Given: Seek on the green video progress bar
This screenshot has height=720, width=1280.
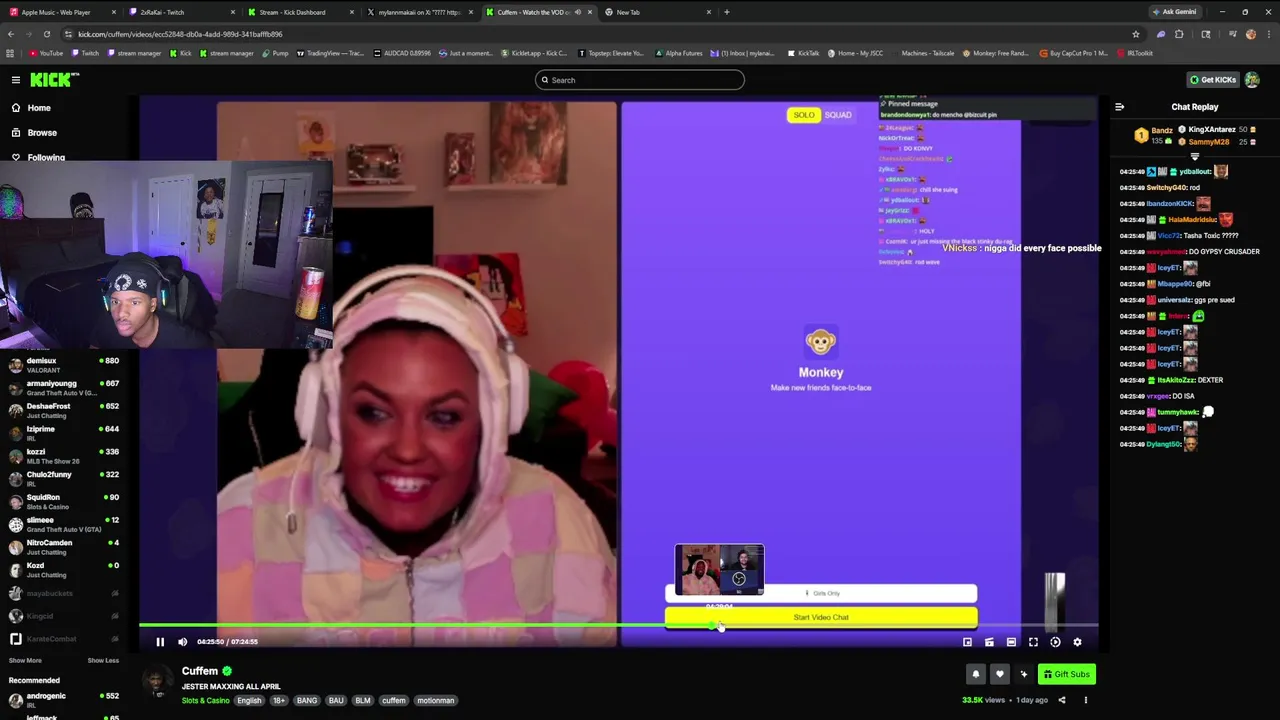Looking at the screenshot, I should [x=618, y=626].
